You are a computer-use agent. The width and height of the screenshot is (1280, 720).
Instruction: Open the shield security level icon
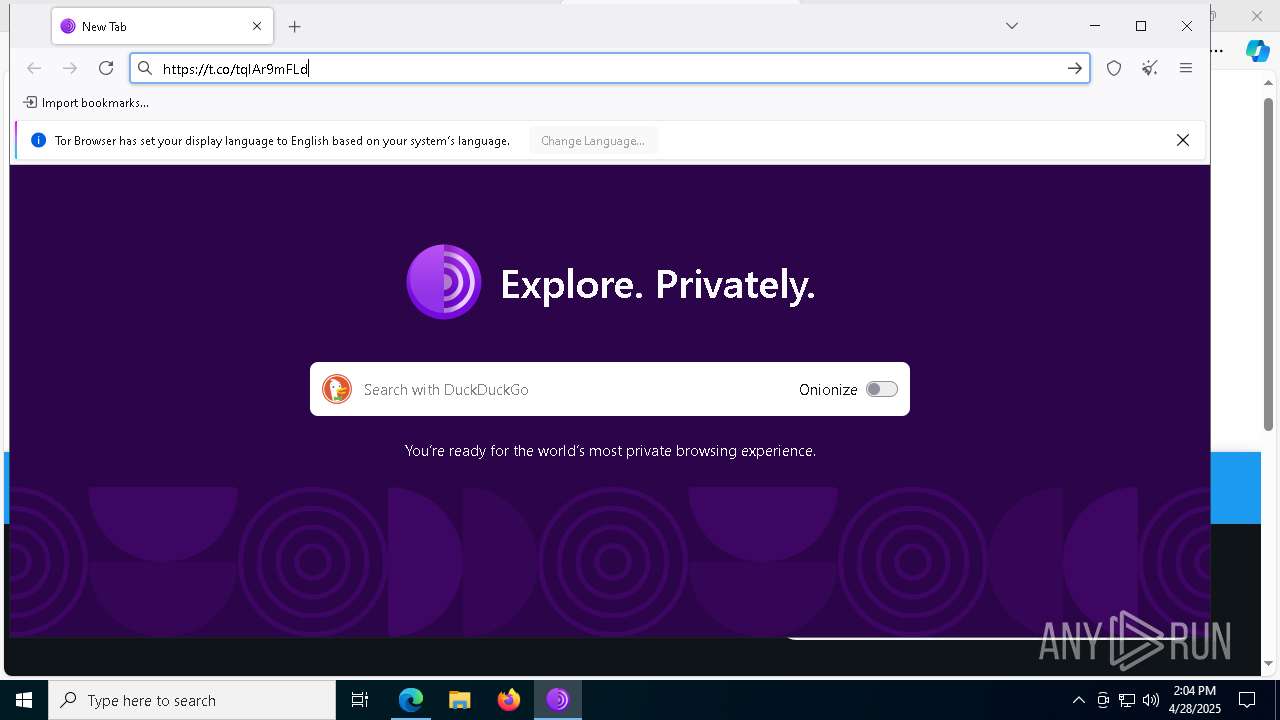pos(1114,68)
